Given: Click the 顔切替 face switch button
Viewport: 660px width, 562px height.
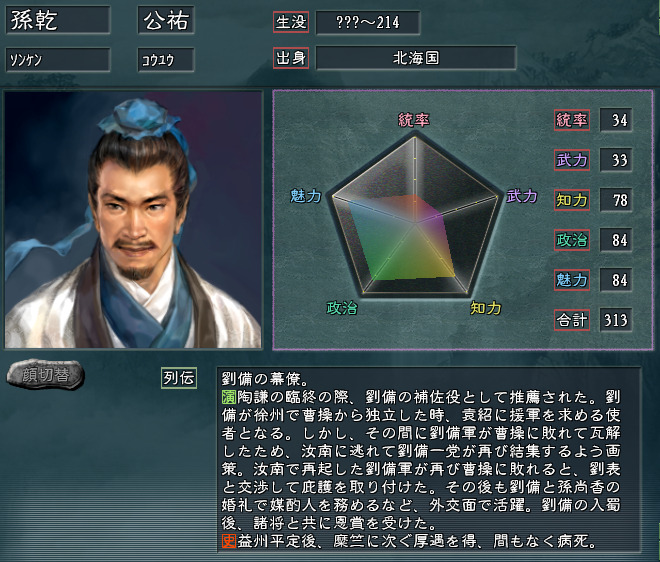Looking at the screenshot, I should point(45,374).
